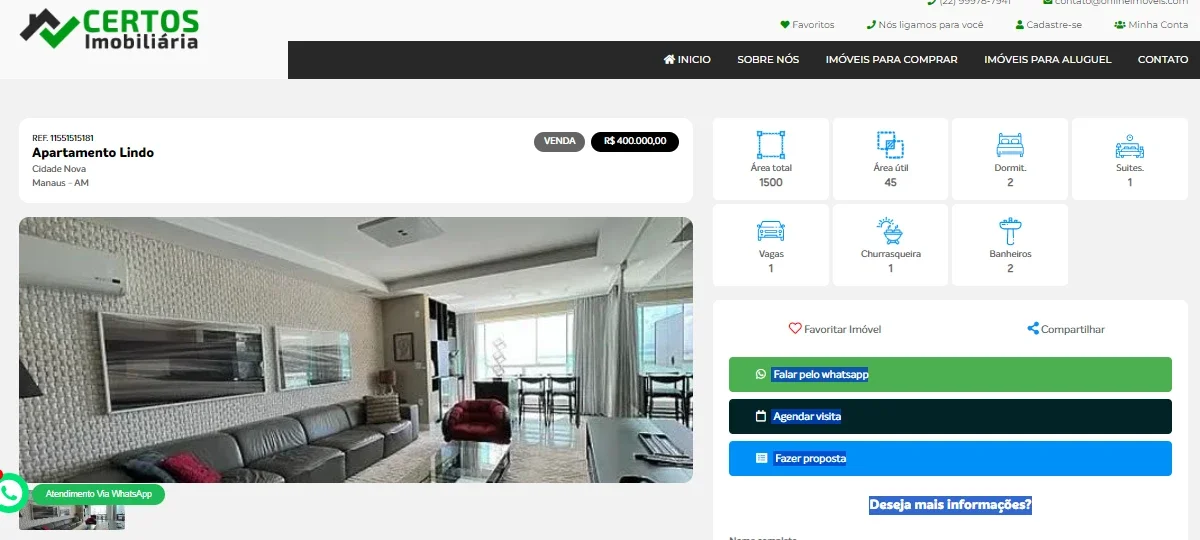Click the calendar icon in Agendar visita
This screenshot has height=540, width=1200.
click(x=761, y=416)
